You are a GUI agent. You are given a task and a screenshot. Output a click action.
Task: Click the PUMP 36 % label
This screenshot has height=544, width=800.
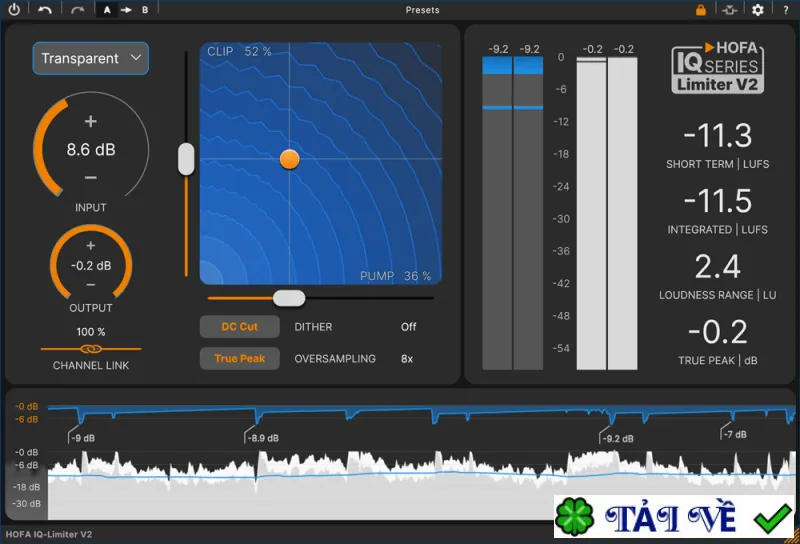click(x=395, y=276)
